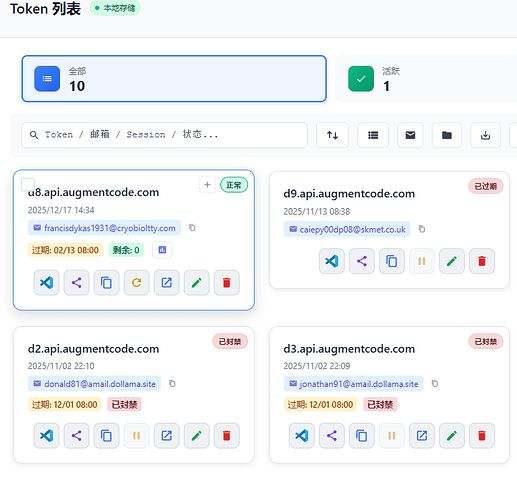The width and height of the screenshot is (517, 500).
Task: Delete the d8.api.augmentcode.com token
Action: [226, 283]
